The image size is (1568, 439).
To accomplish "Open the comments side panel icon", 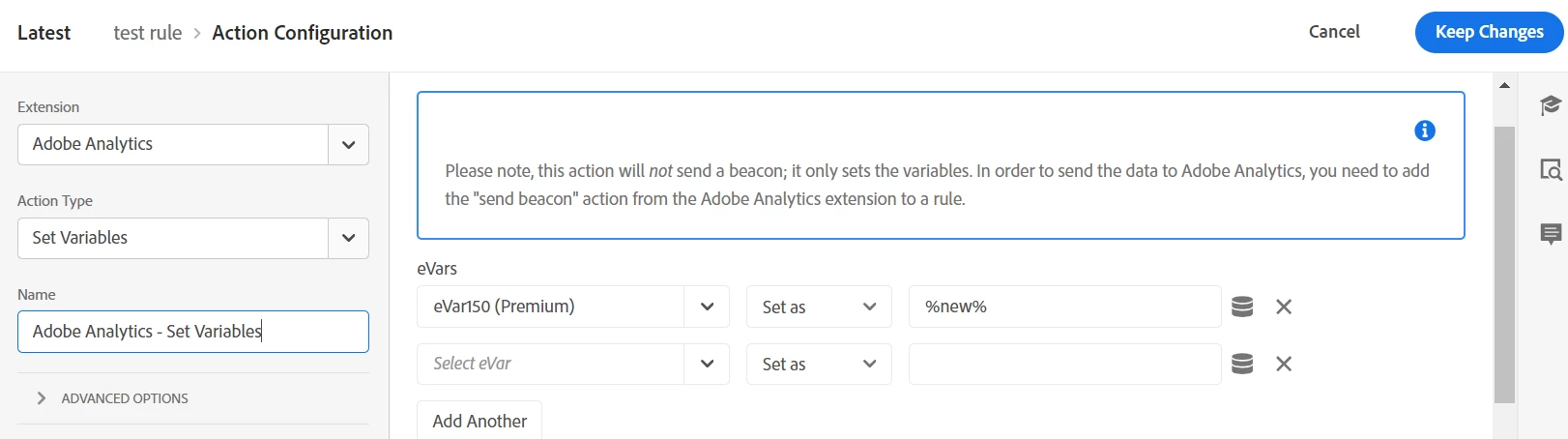I will tap(1551, 233).
